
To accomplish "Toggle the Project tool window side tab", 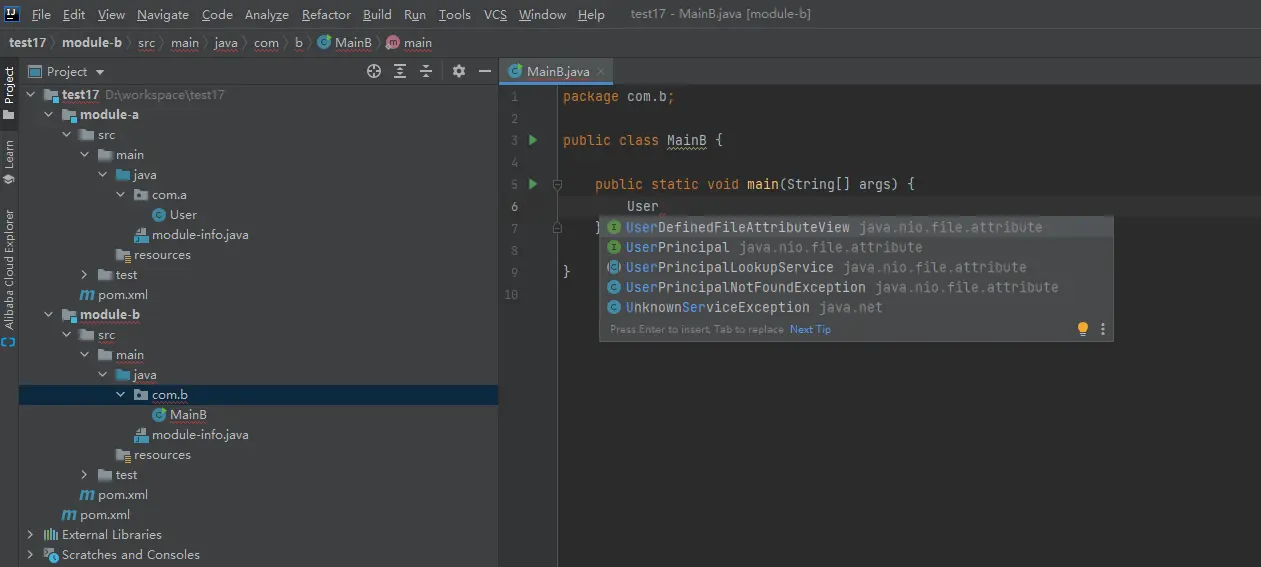I will point(9,87).
